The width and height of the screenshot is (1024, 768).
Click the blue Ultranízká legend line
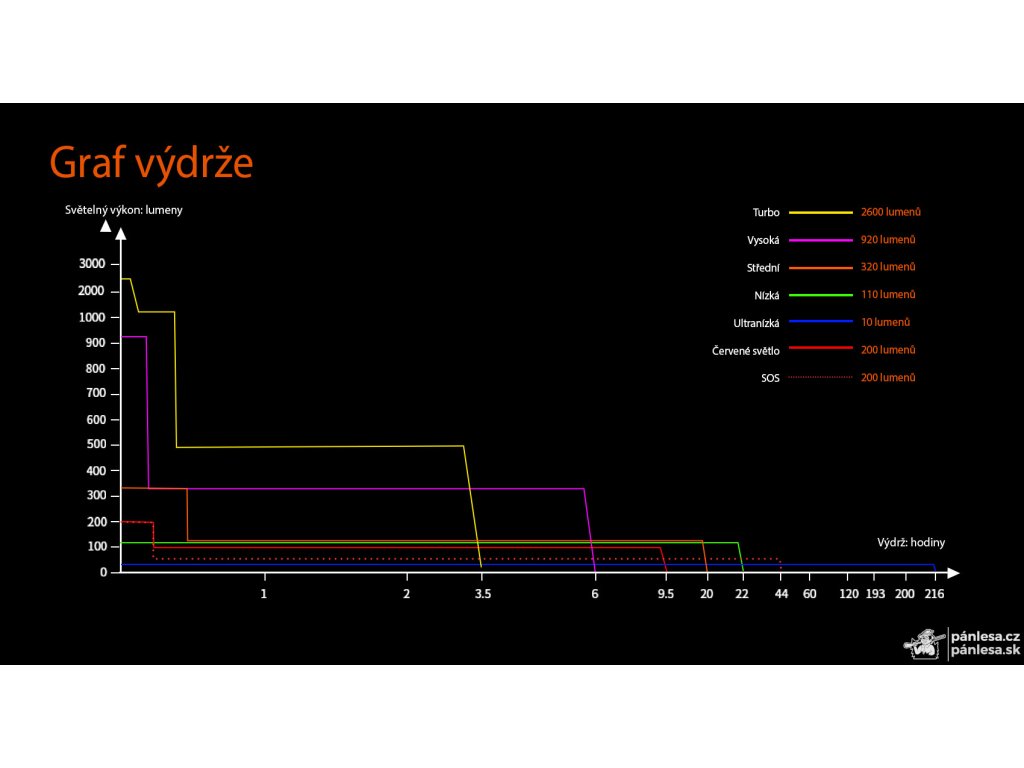point(820,321)
